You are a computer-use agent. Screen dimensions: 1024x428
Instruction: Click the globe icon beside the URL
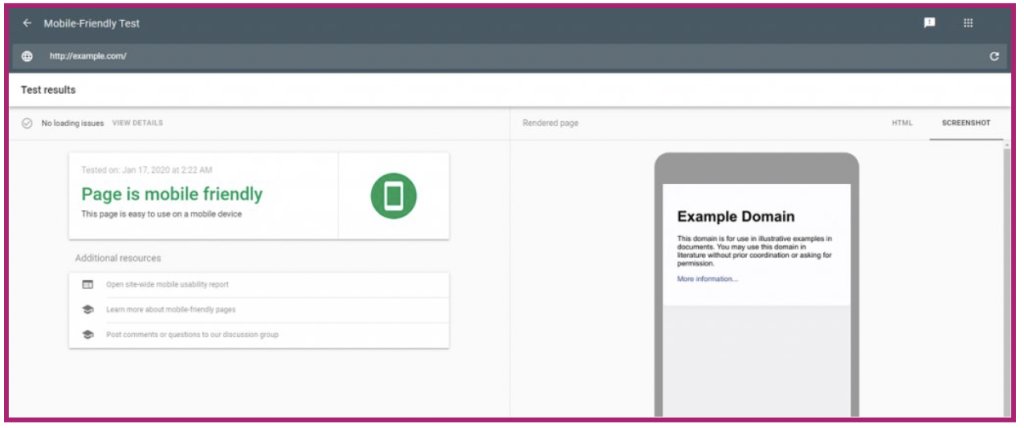tap(27, 56)
